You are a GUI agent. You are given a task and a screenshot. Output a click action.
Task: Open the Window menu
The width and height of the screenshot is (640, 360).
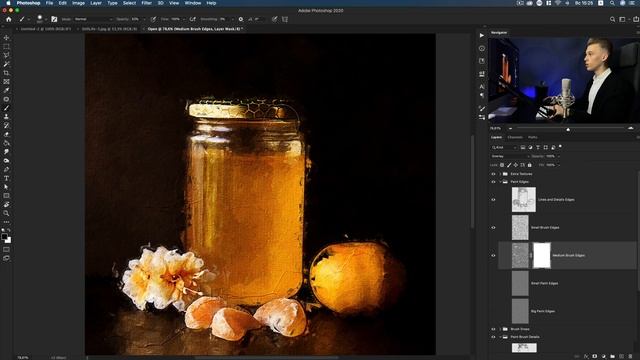(x=193, y=3)
